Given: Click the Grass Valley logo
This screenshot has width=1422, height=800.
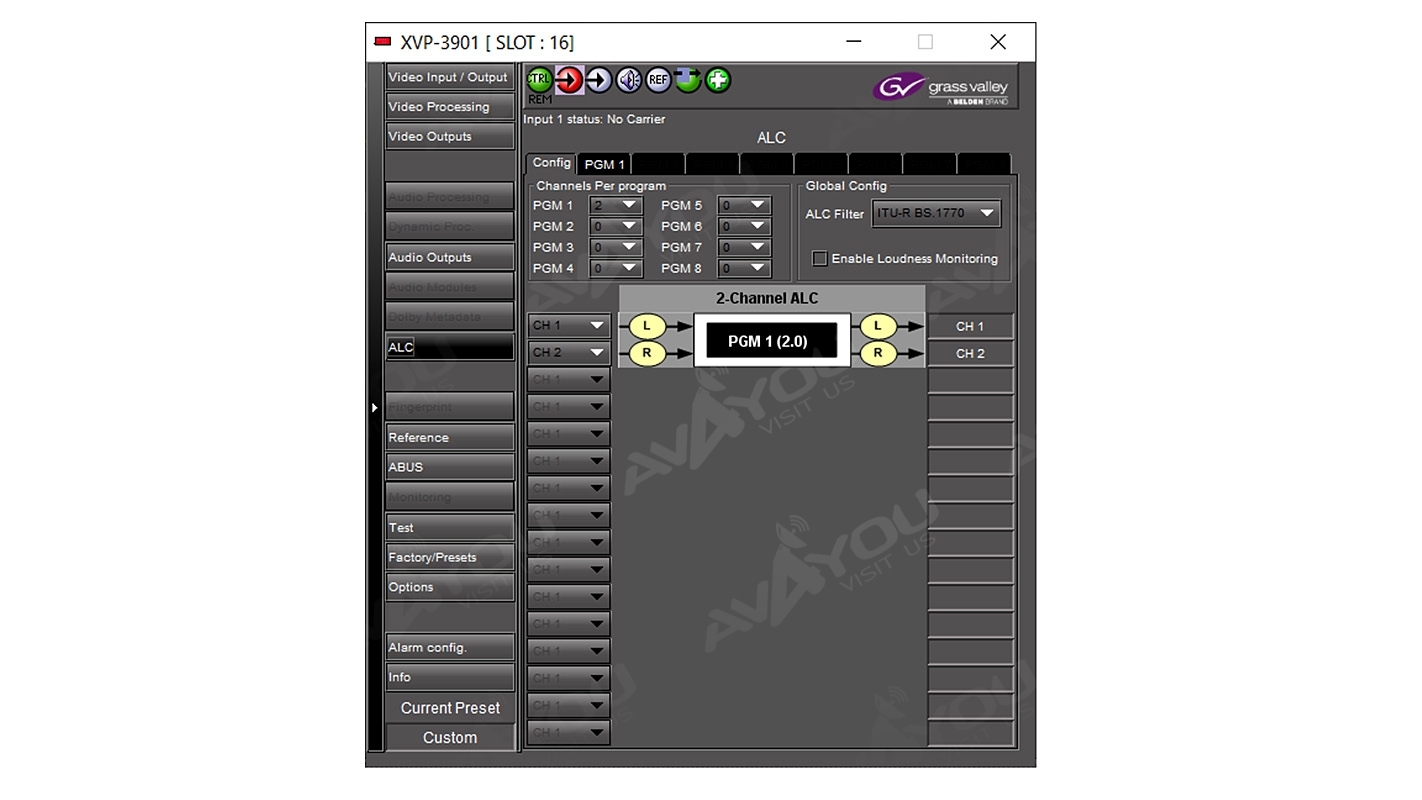Looking at the screenshot, I should pyautogui.click(x=942, y=88).
